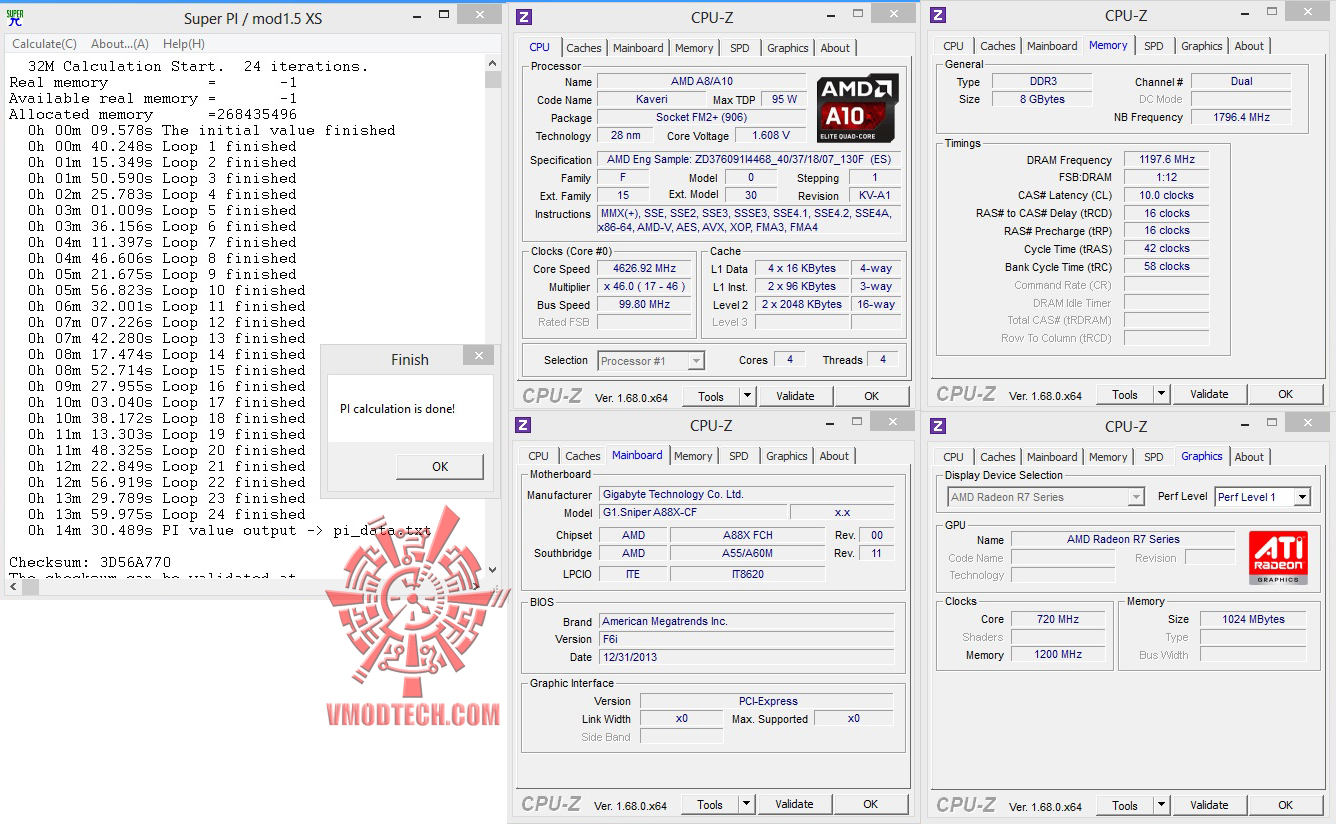Viewport: 1336px width, 824px height.
Task: Click OK in the CPU-Z Mainboard window
Action: click(x=871, y=804)
